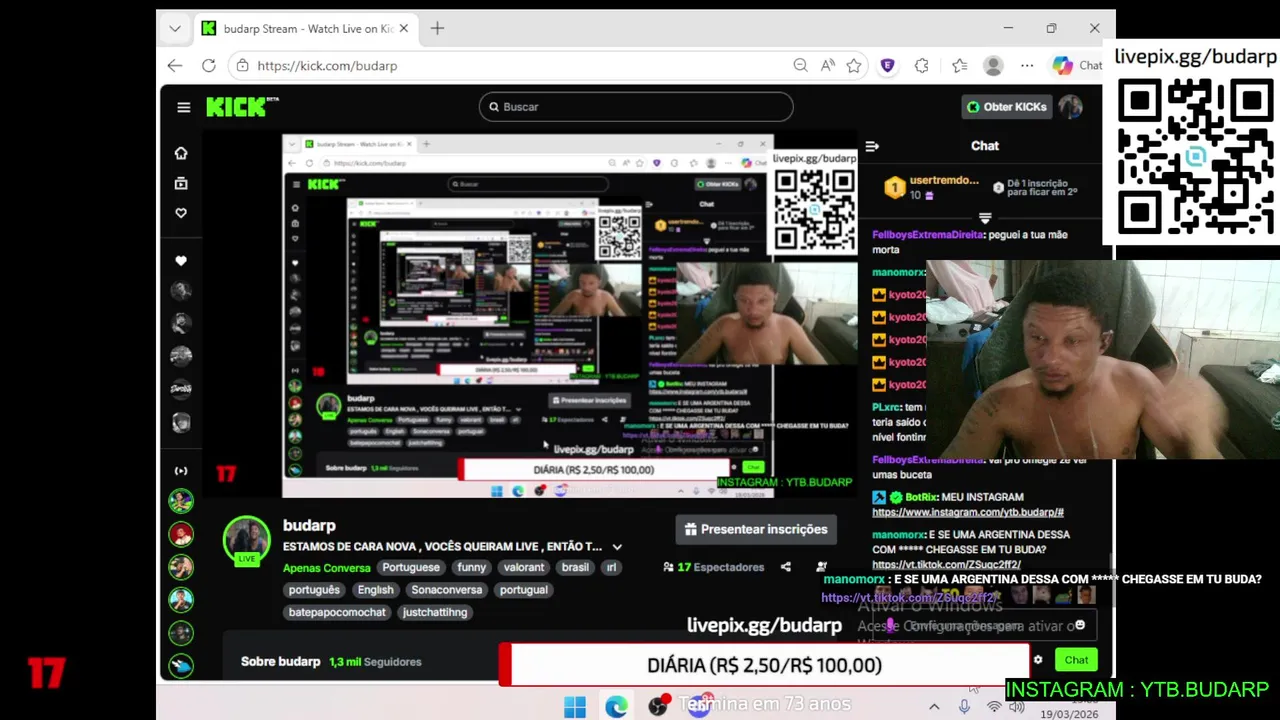Open user profile avatar in Kick header

(x=1070, y=107)
